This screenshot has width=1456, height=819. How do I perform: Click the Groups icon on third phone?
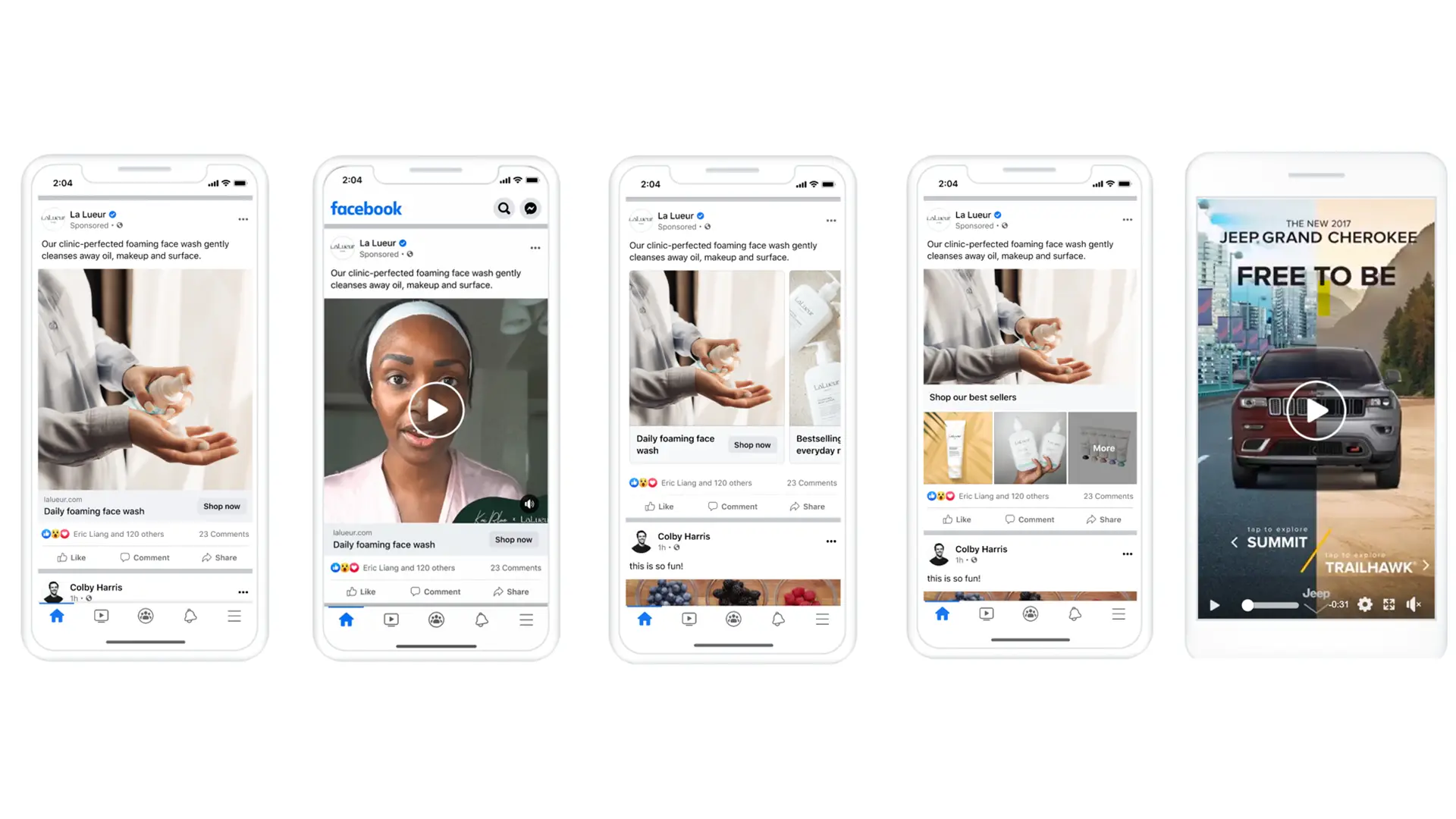(x=733, y=617)
